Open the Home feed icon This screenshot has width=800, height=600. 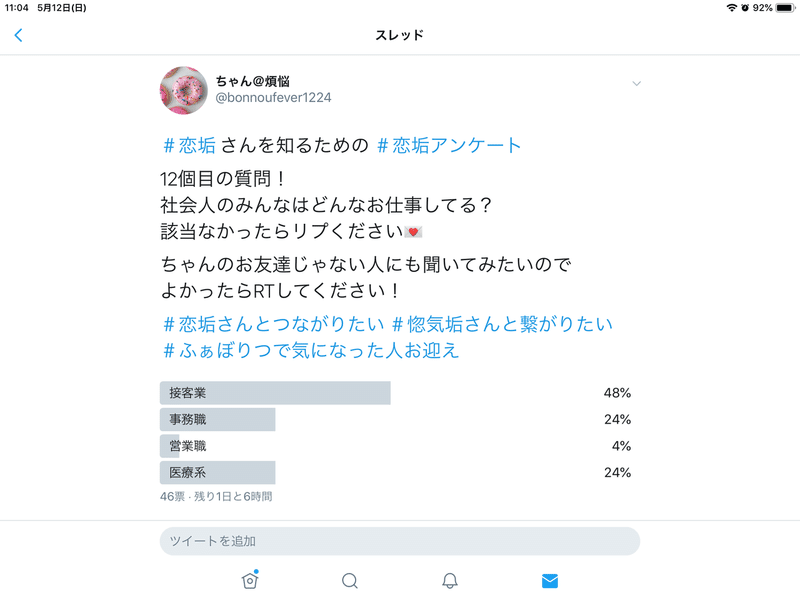pos(250,580)
